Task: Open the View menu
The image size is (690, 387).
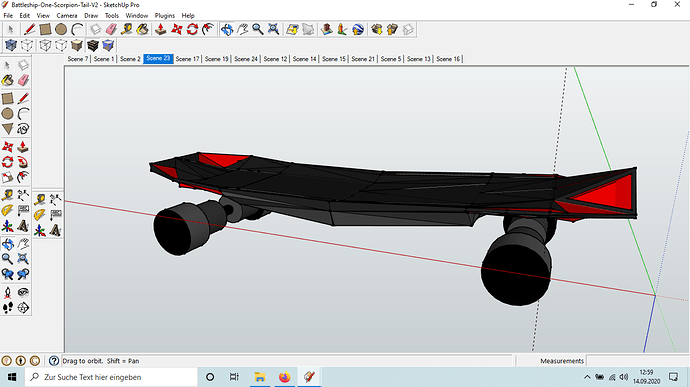Action: click(43, 15)
